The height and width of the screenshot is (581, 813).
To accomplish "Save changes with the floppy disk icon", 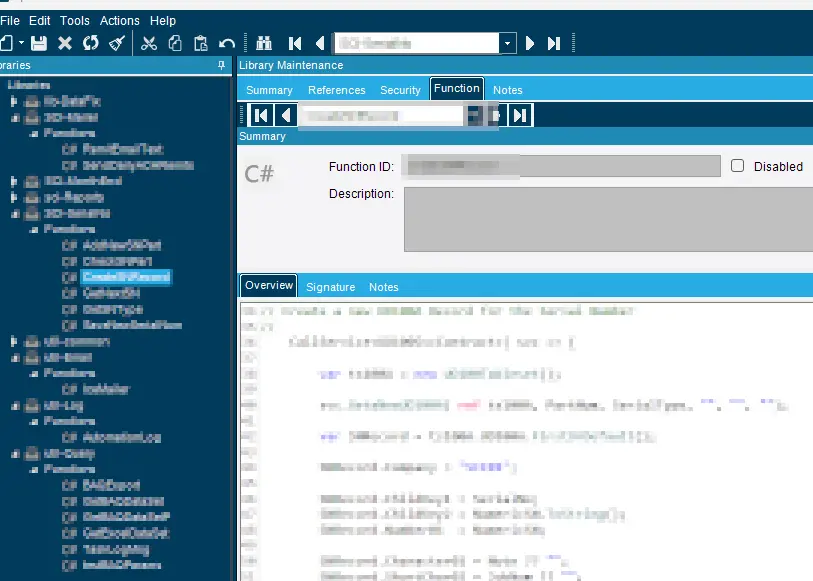I will (x=39, y=43).
